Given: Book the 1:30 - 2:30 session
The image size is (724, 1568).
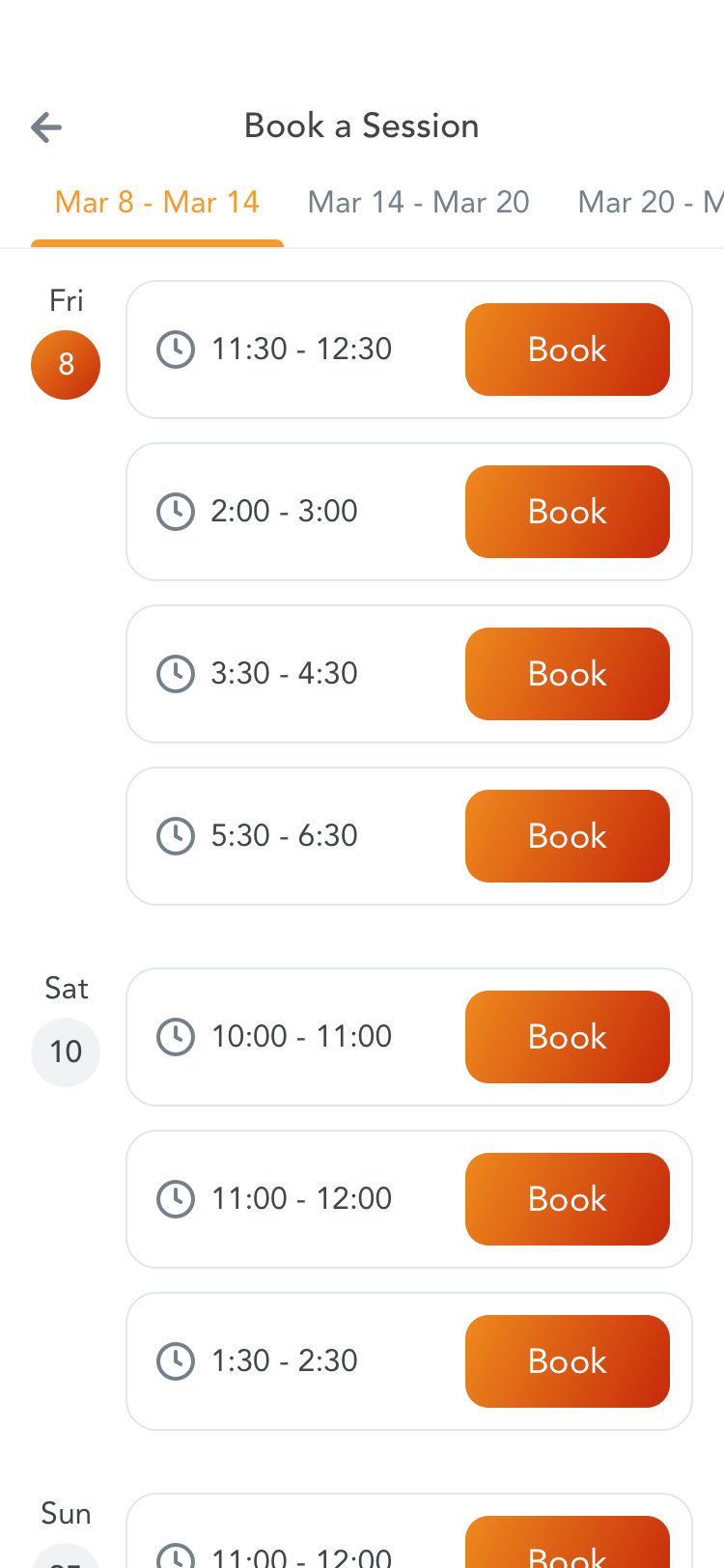Looking at the screenshot, I should pyautogui.click(x=567, y=1361).
